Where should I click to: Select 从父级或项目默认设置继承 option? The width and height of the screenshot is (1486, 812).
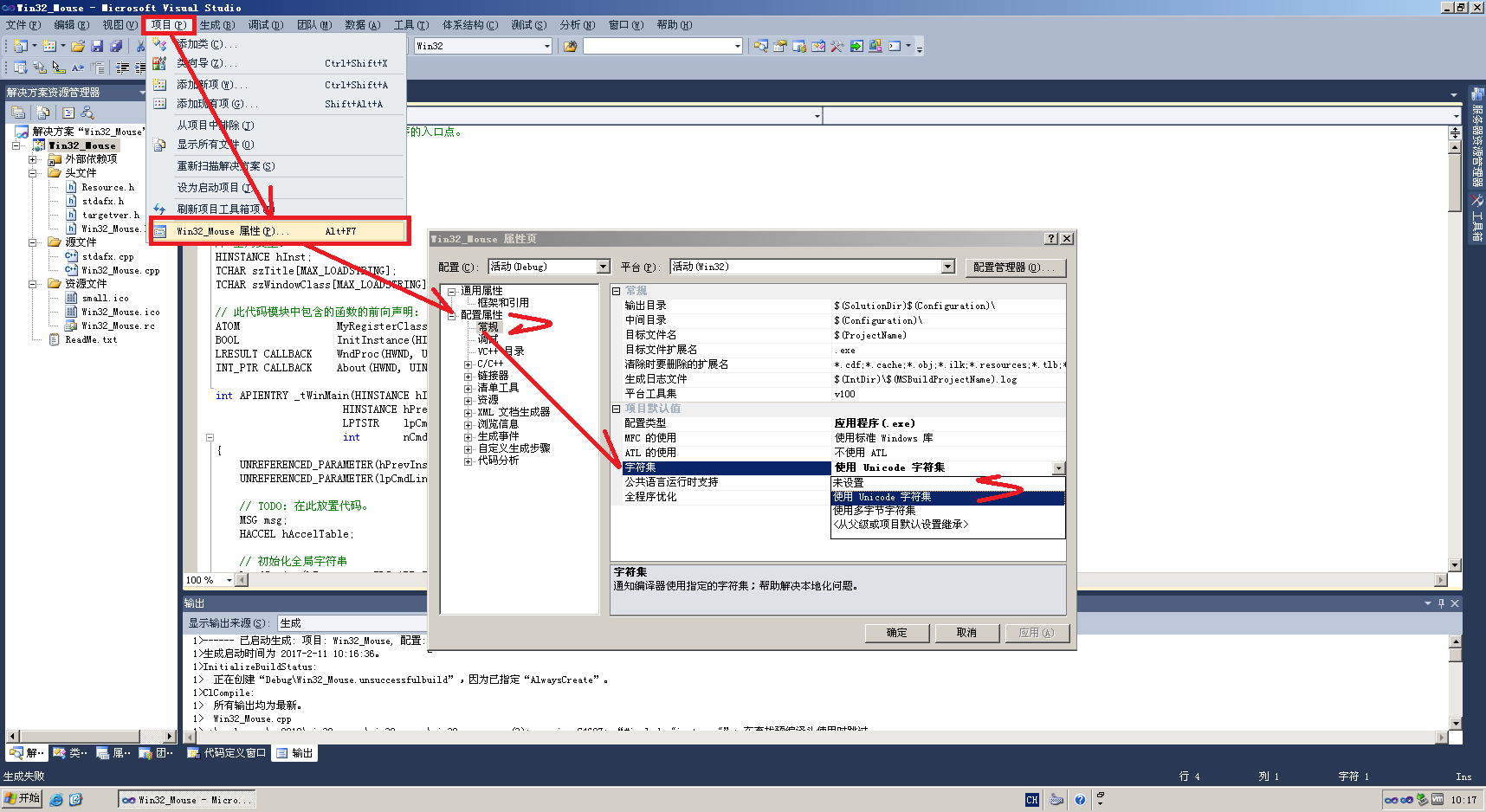click(947, 525)
